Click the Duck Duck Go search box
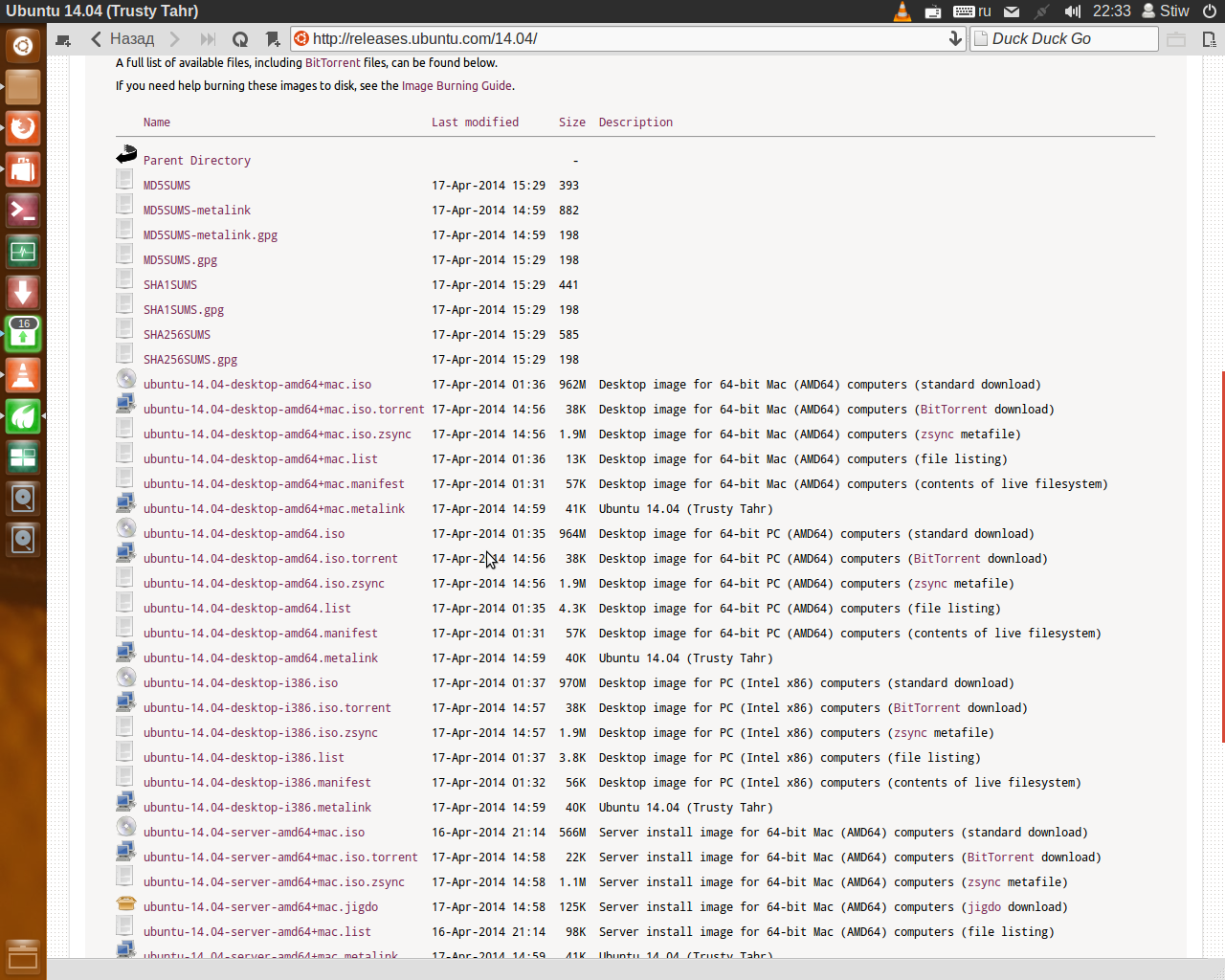 pyautogui.click(x=1064, y=38)
